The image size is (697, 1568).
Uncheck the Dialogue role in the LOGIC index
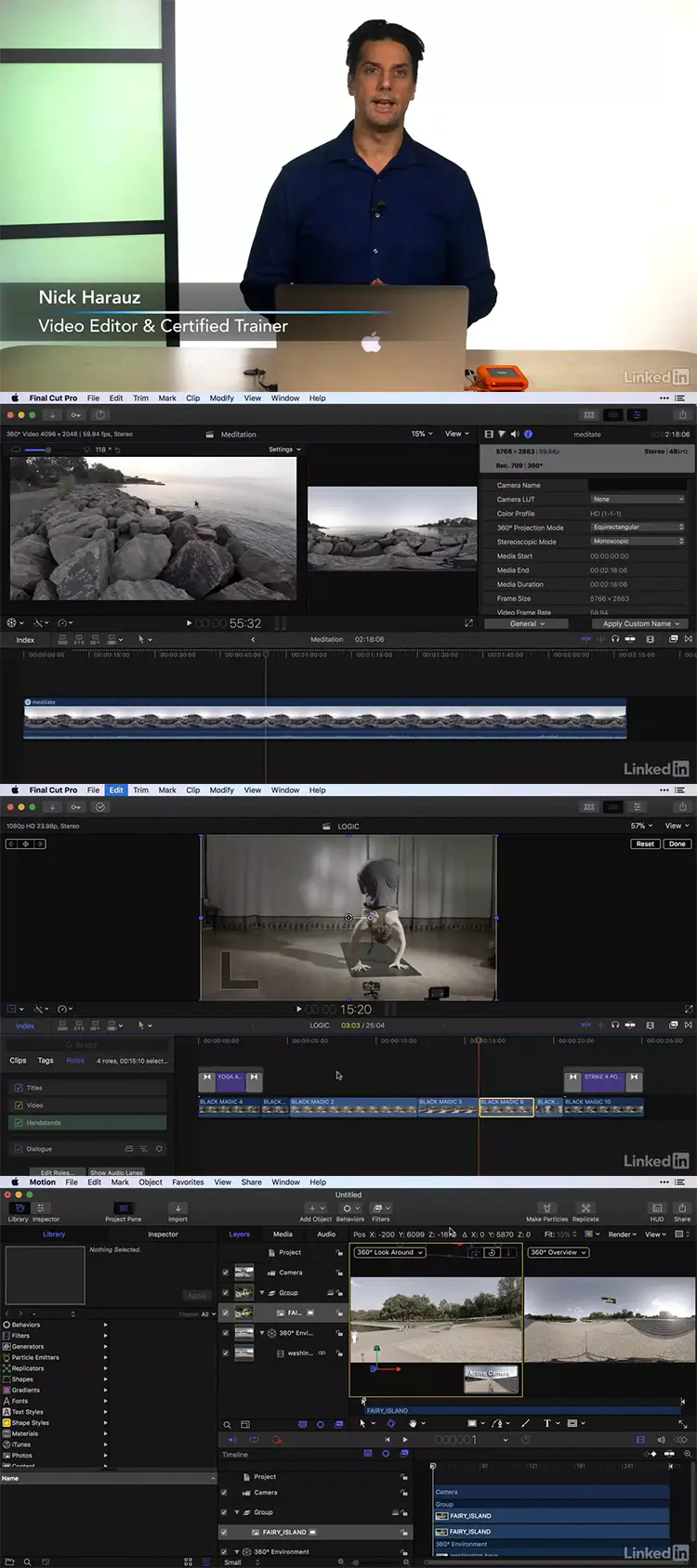[x=19, y=1149]
